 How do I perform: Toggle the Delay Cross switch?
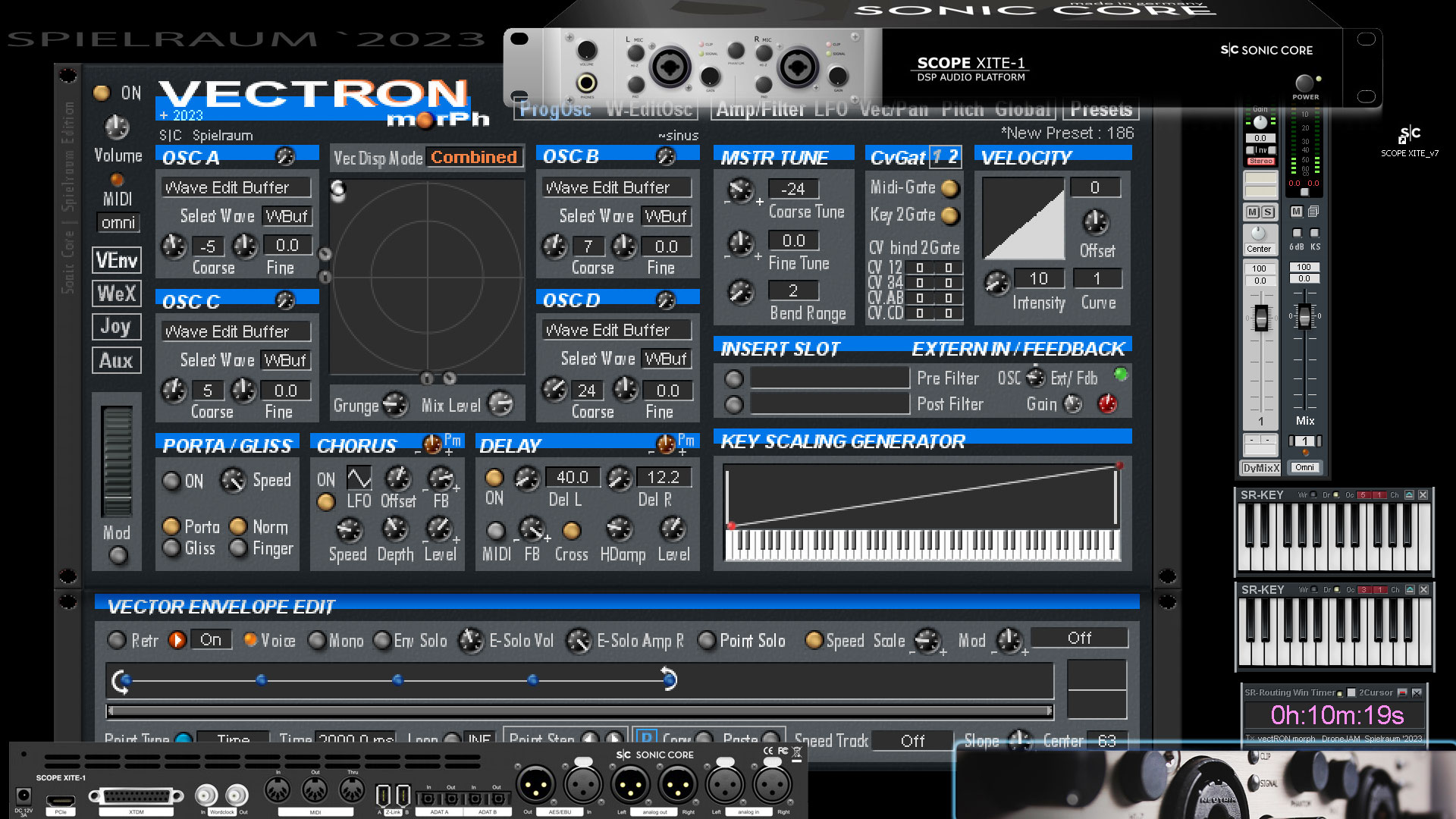572,530
